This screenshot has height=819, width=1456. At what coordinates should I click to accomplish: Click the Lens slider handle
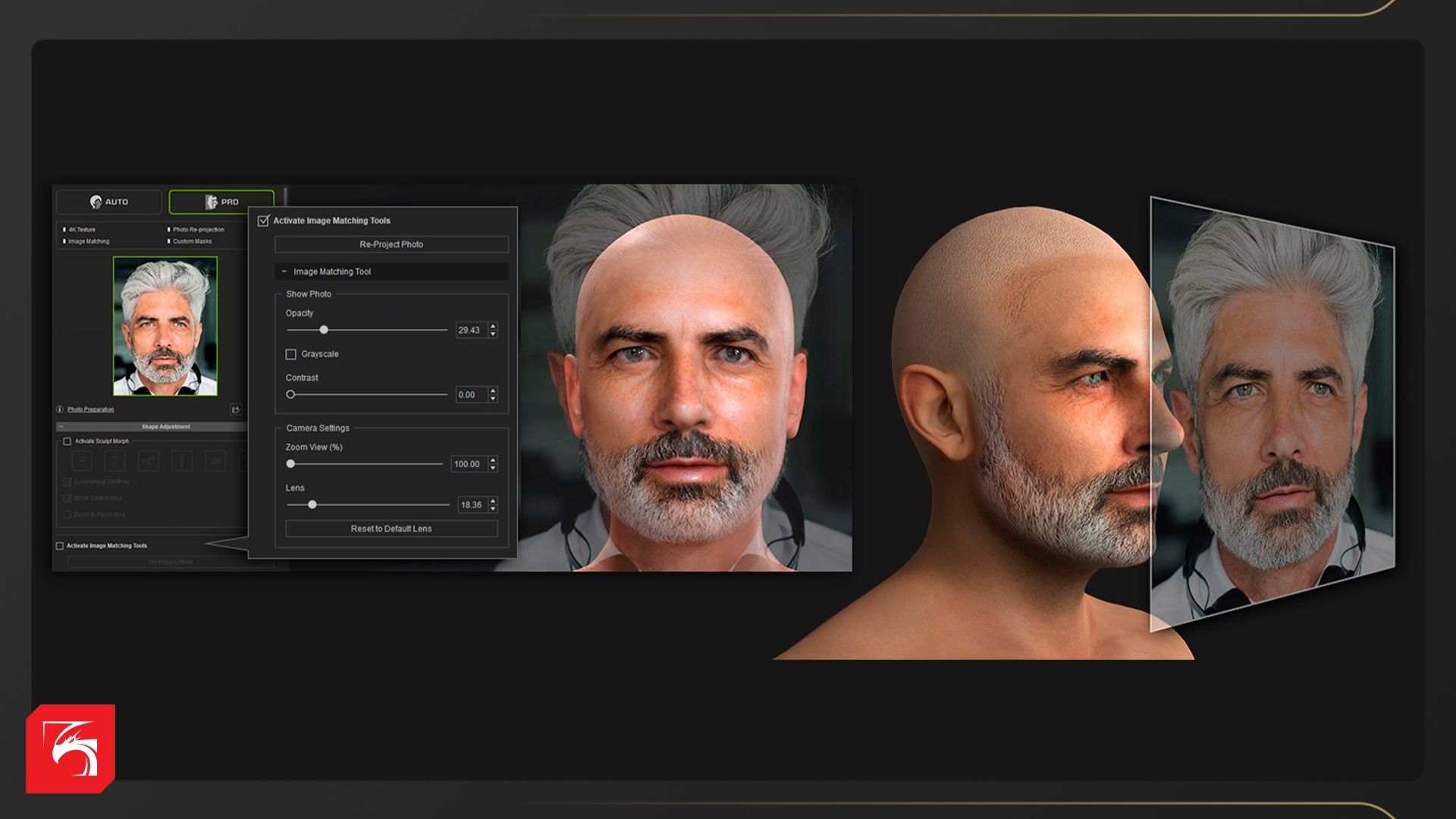click(312, 505)
